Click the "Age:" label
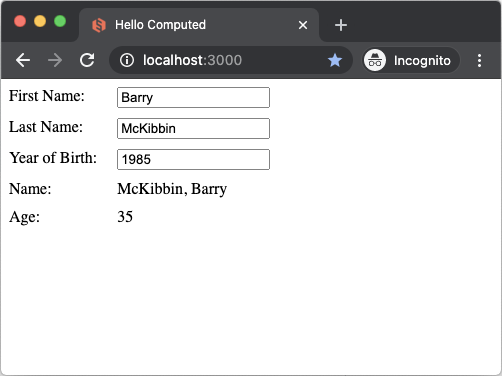The width and height of the screenshot is (502, 376). pyautogui.click(x=24, y=217)
